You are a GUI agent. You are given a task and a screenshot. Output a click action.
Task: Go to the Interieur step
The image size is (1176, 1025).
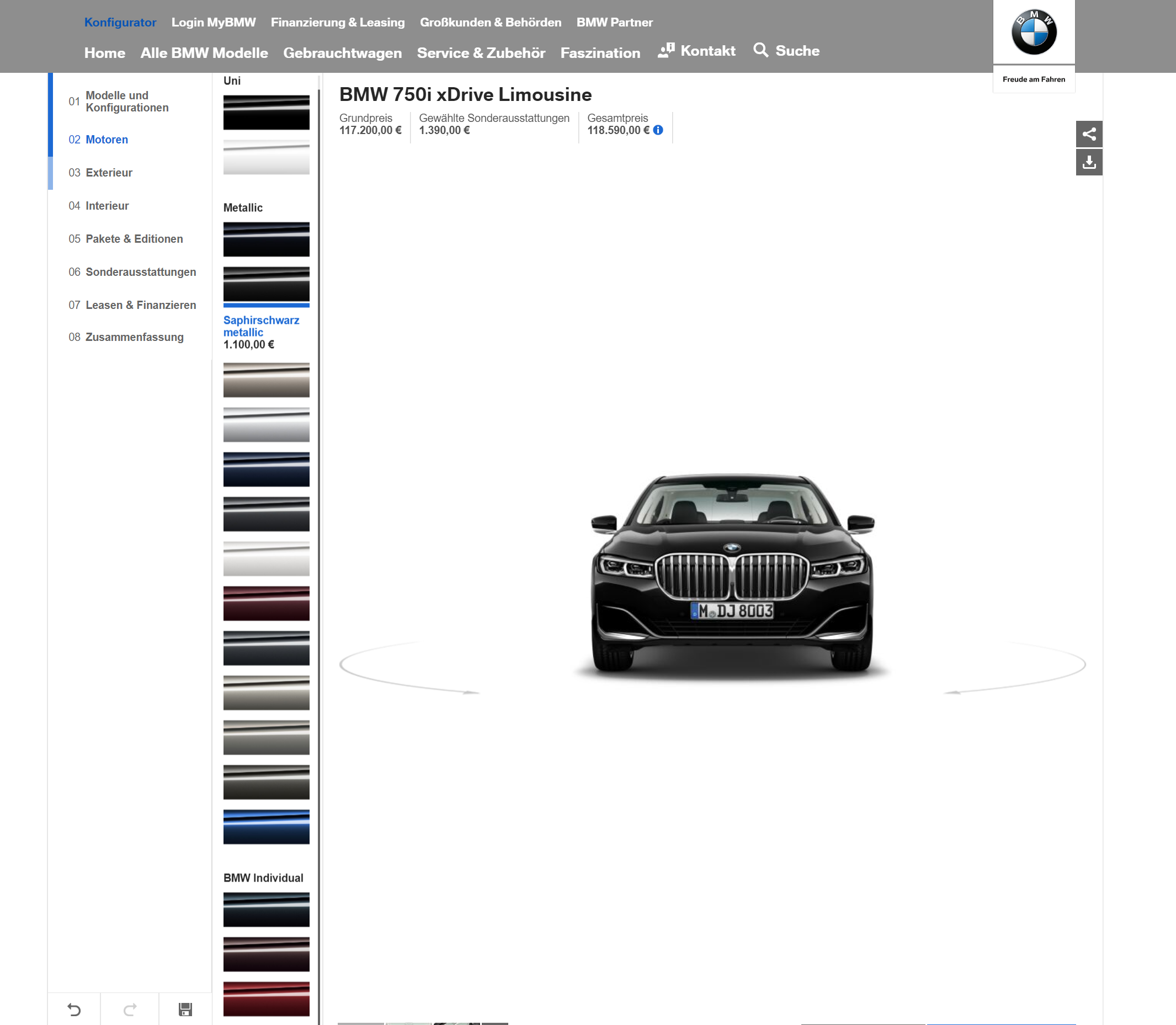coord(107,206)
